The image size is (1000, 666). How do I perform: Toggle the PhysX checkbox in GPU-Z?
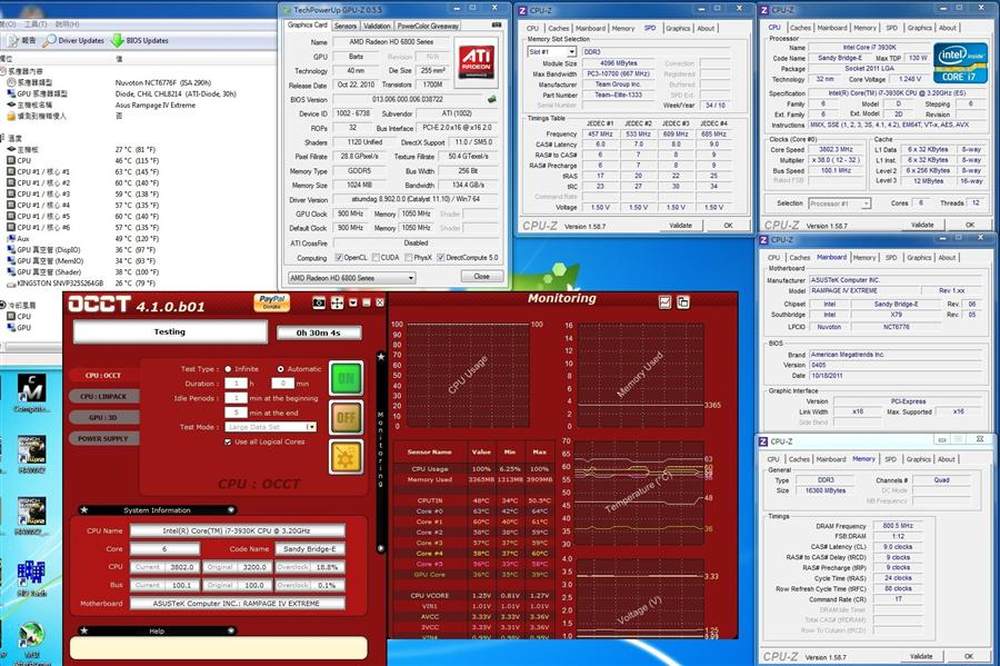pos(408,258)
